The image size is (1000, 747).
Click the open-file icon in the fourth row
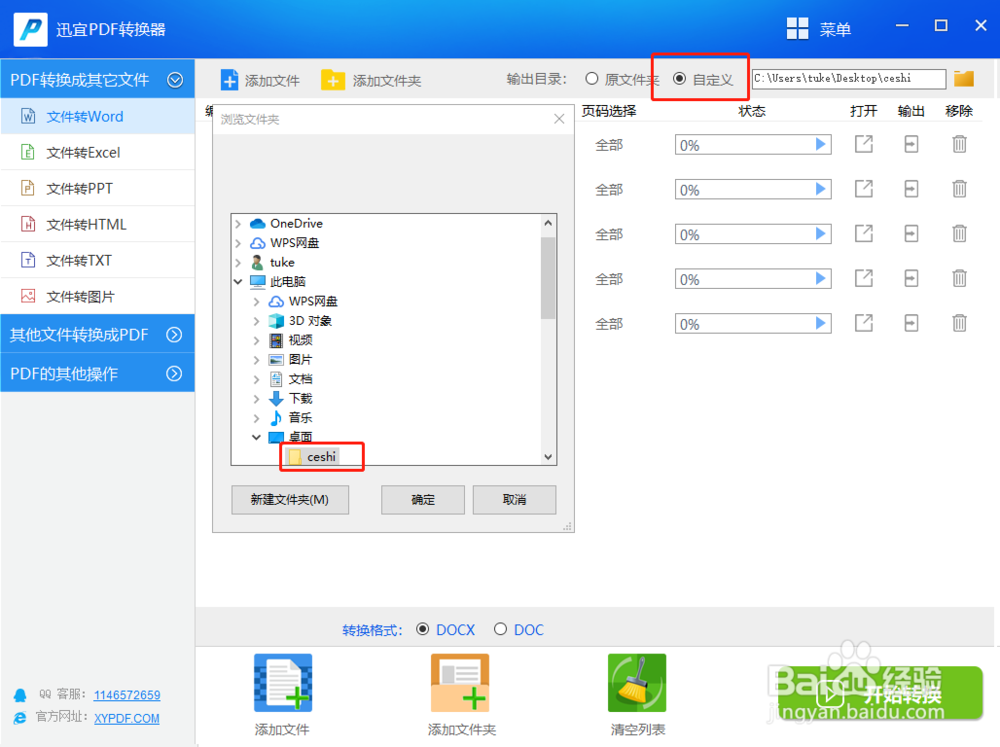coord(864,278)
